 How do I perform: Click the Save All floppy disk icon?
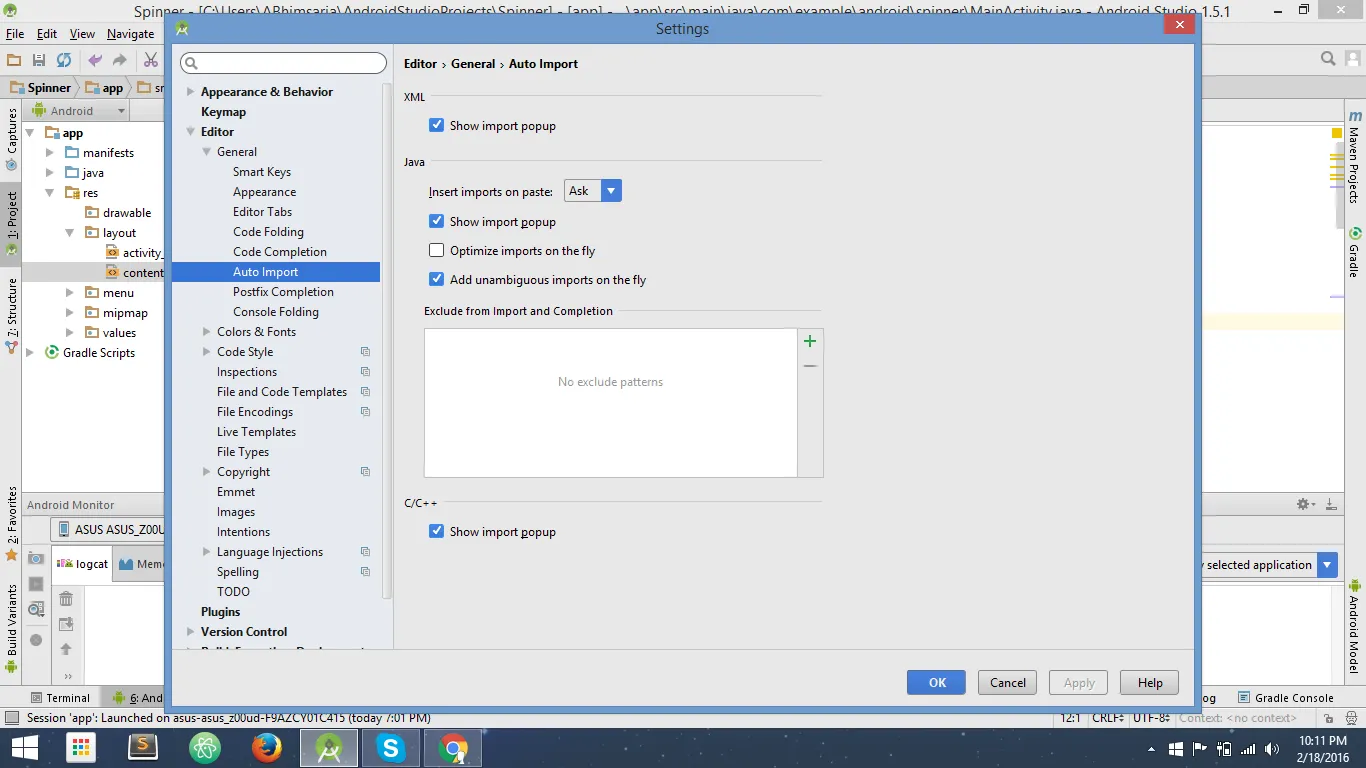[39, 60]
